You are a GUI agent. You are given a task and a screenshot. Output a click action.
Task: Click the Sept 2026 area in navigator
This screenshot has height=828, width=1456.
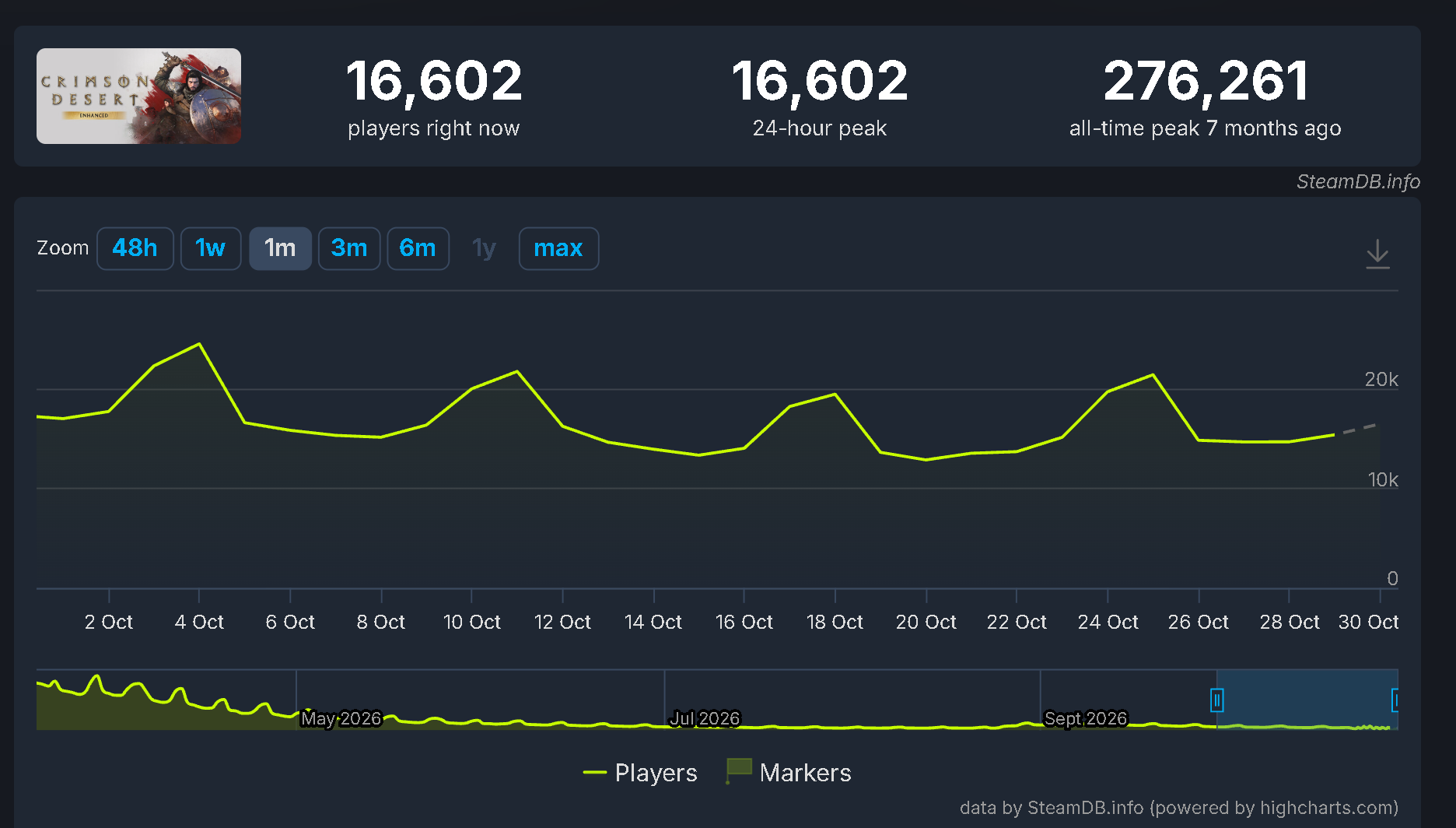coord(1086,718)
